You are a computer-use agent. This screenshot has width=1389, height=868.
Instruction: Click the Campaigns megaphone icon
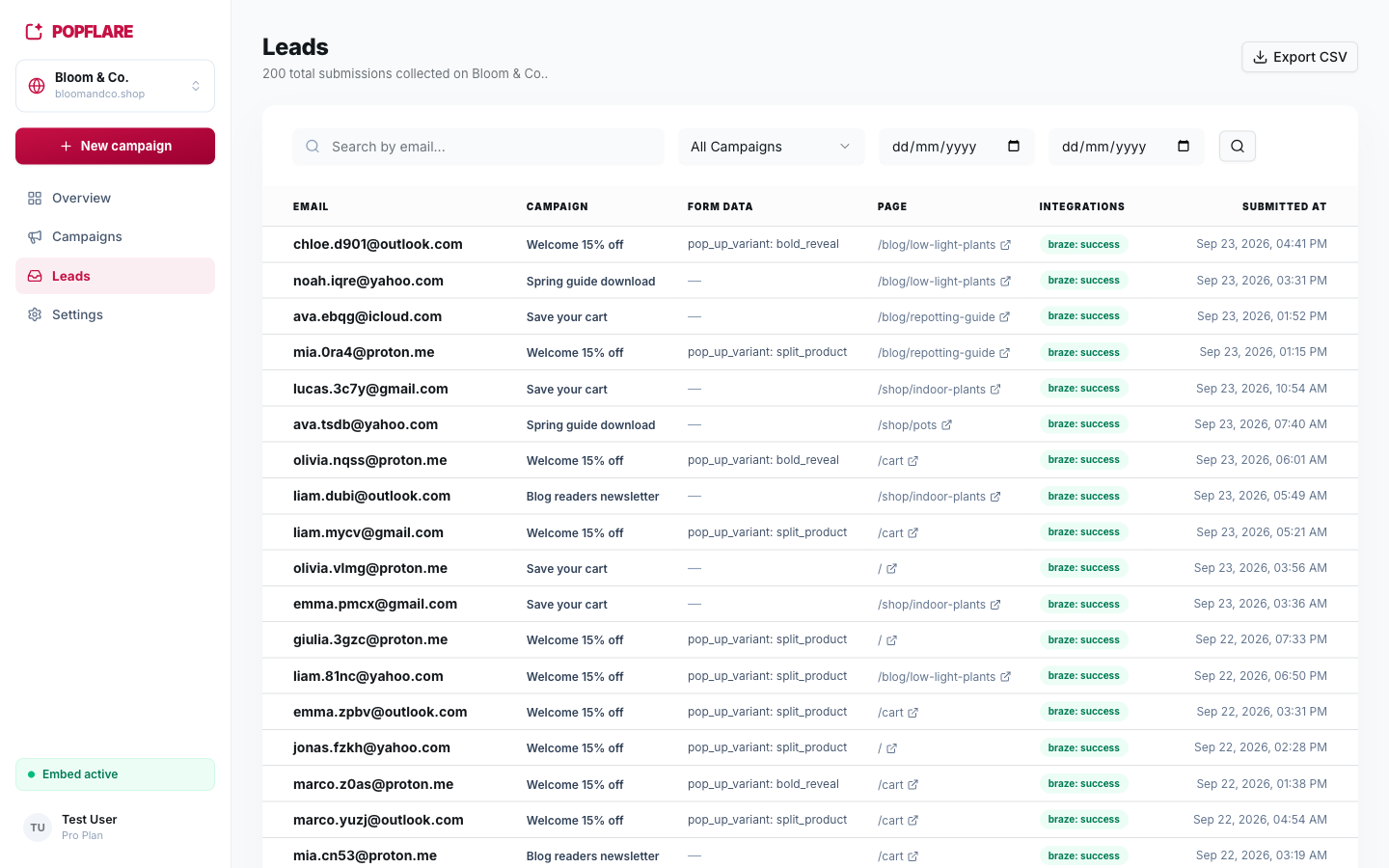click(x=35, y=236)
